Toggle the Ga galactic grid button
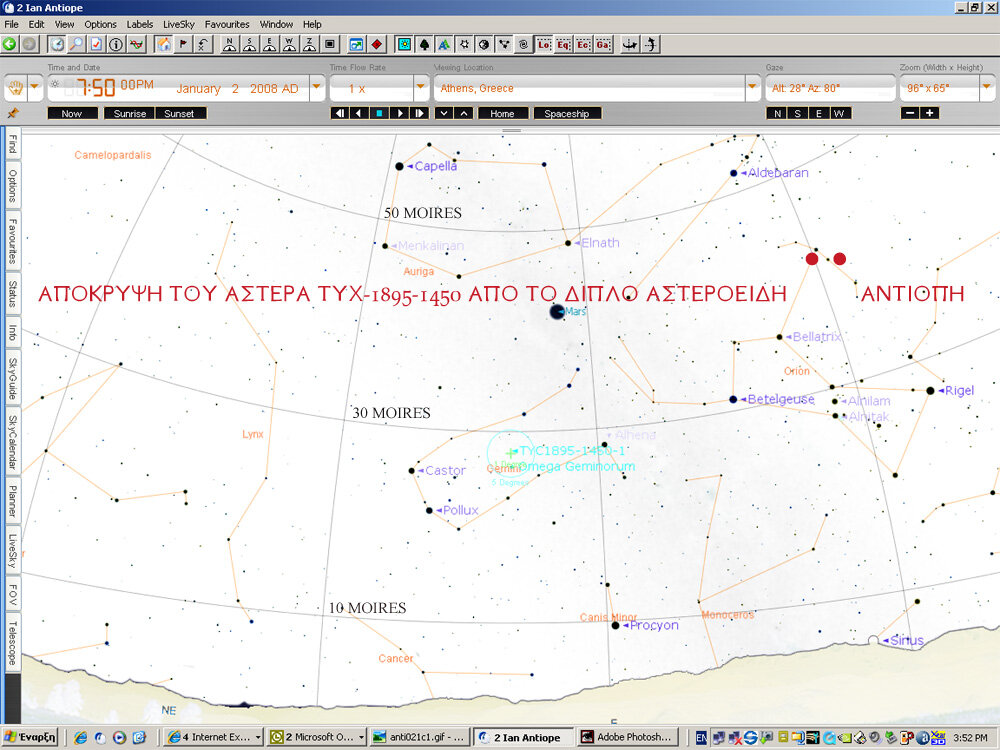This screenshot has width=1000, height=750. tap(603, 44)
